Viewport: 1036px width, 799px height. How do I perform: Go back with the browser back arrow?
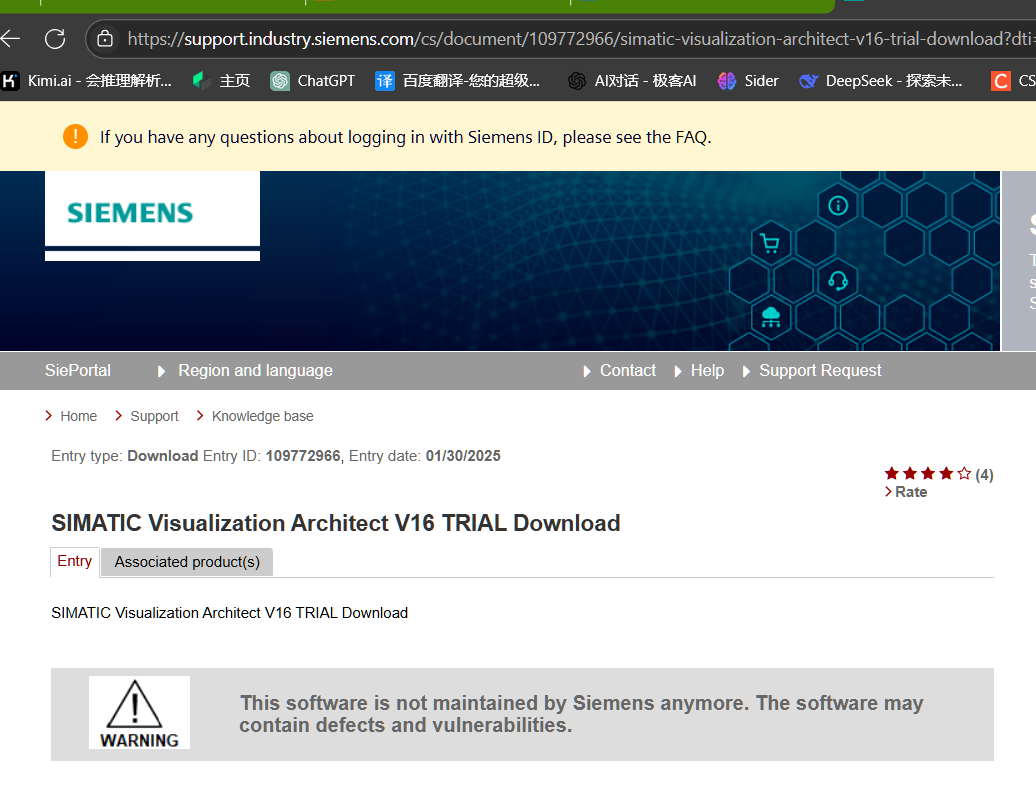pyautogui.click(x=10, y=39)
